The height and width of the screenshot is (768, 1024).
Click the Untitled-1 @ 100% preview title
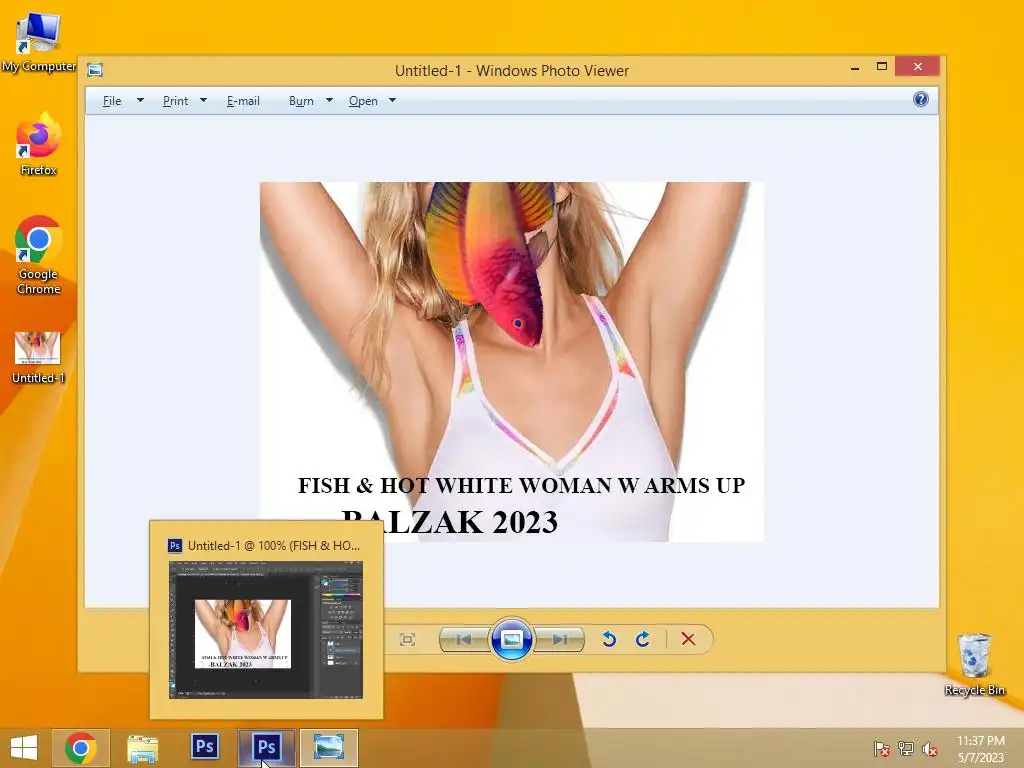point(274,545)
